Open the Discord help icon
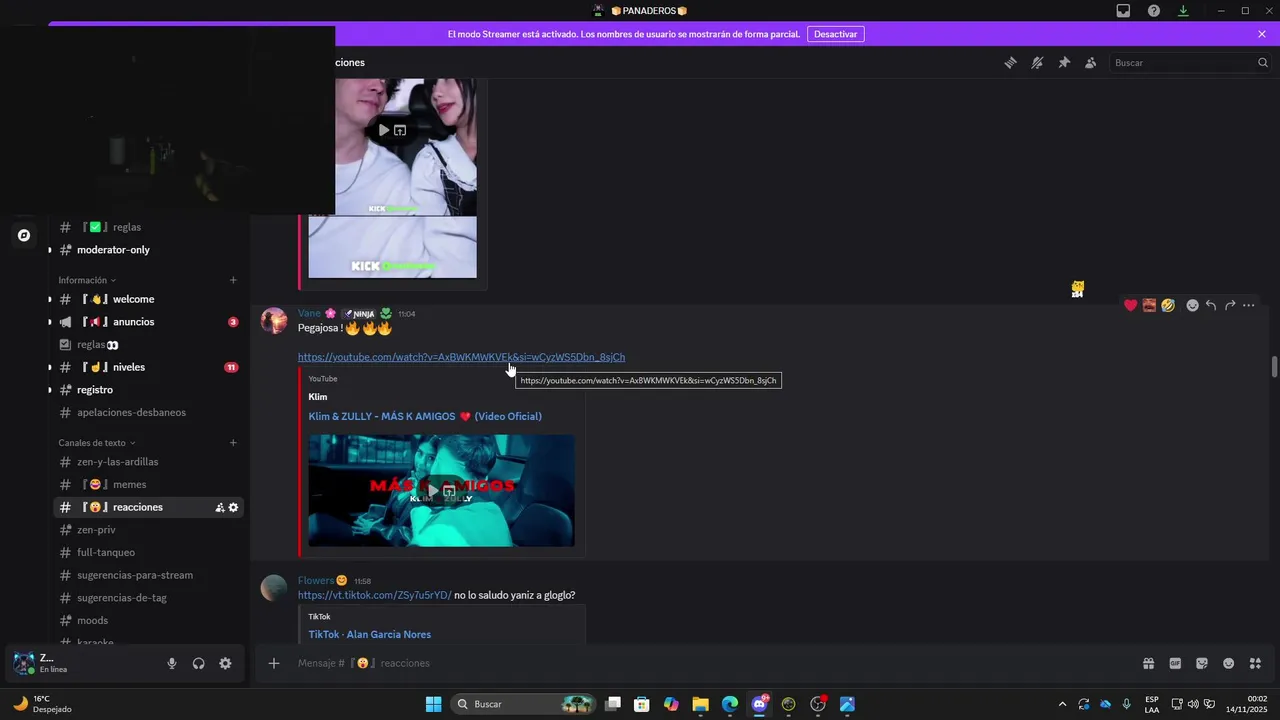Screen dimensions: 1280x720 (1153, 11)
